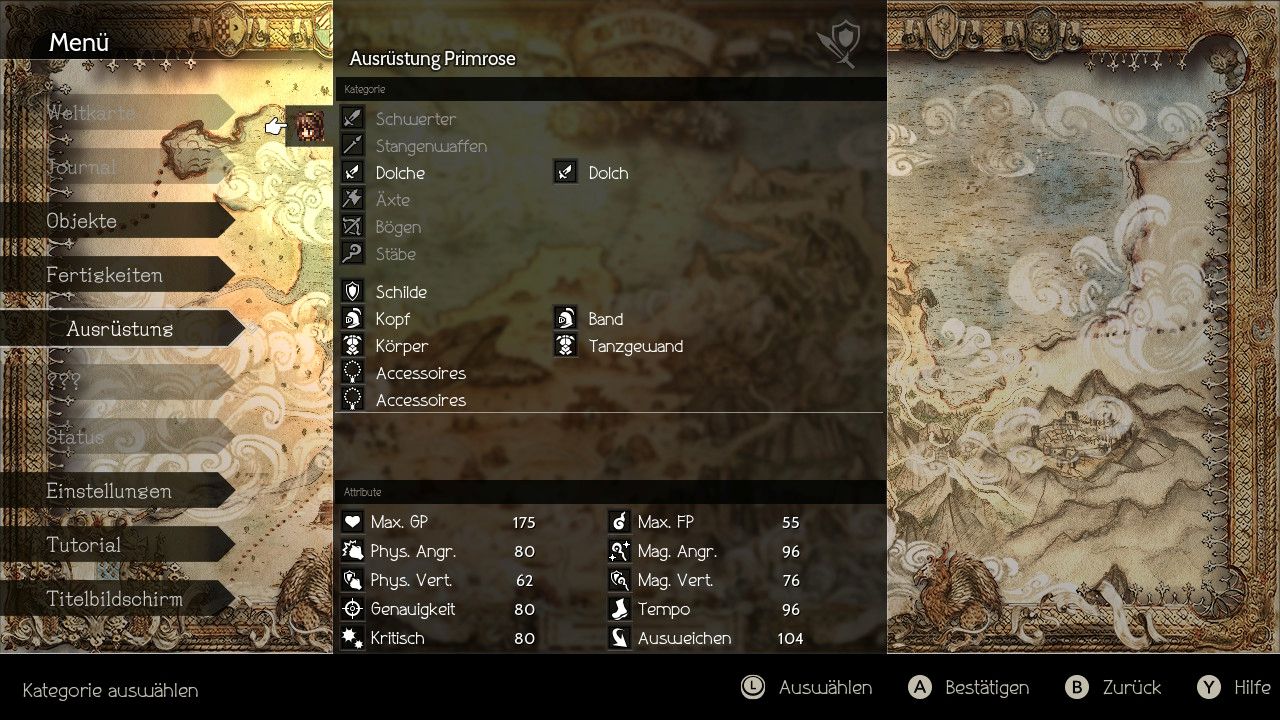Click the Bestätigen A button prompt
1280x720 pixels.
coord(968,687)
